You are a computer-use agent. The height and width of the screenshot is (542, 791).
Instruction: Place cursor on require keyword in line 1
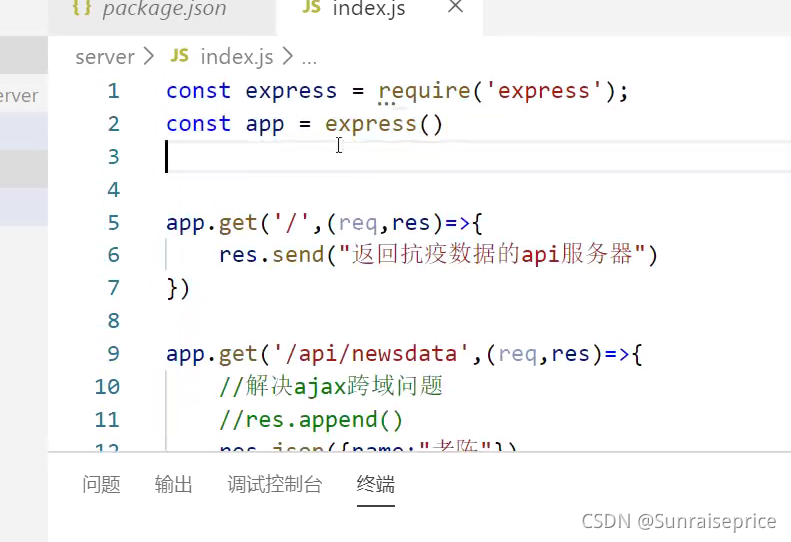[424, 92]
